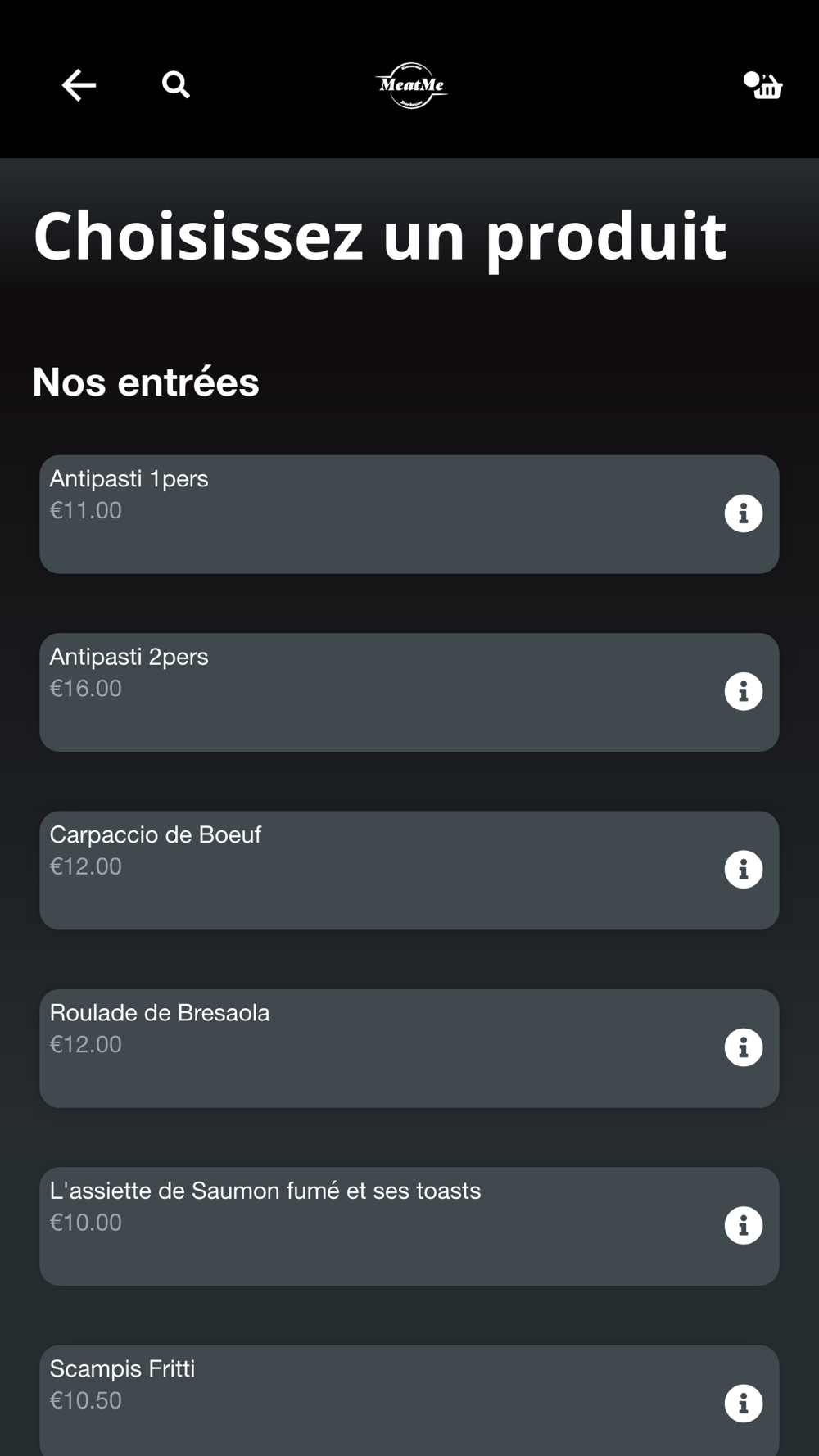Open the shopping basket icon

point(763,85)
